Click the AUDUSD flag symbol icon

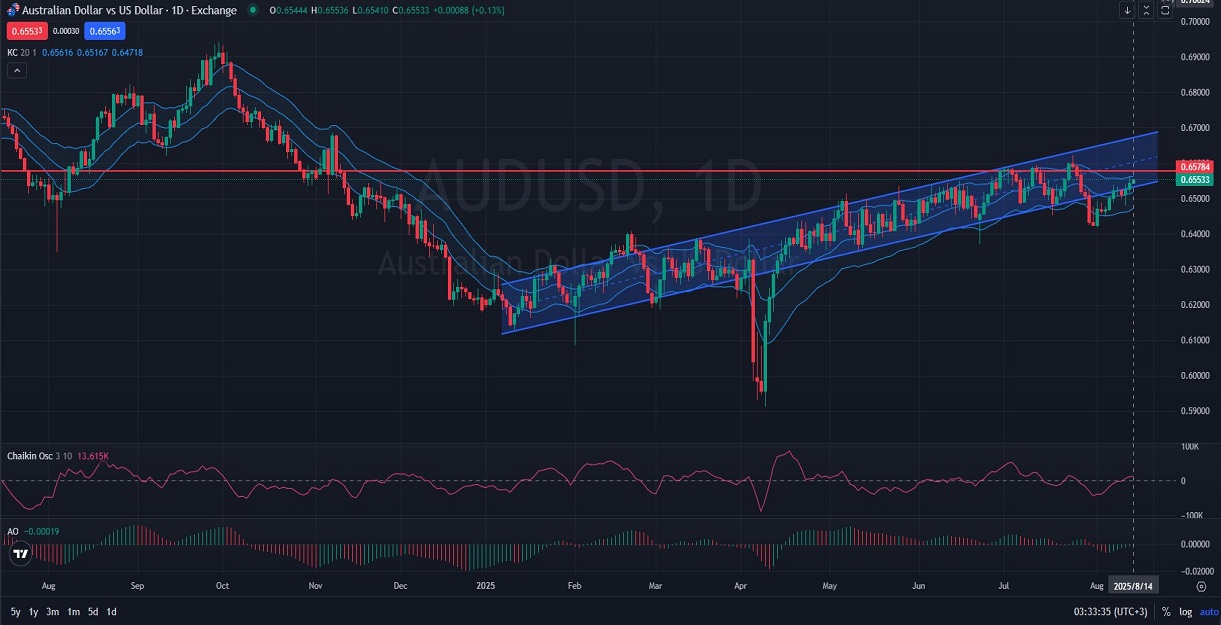(12, 10)
